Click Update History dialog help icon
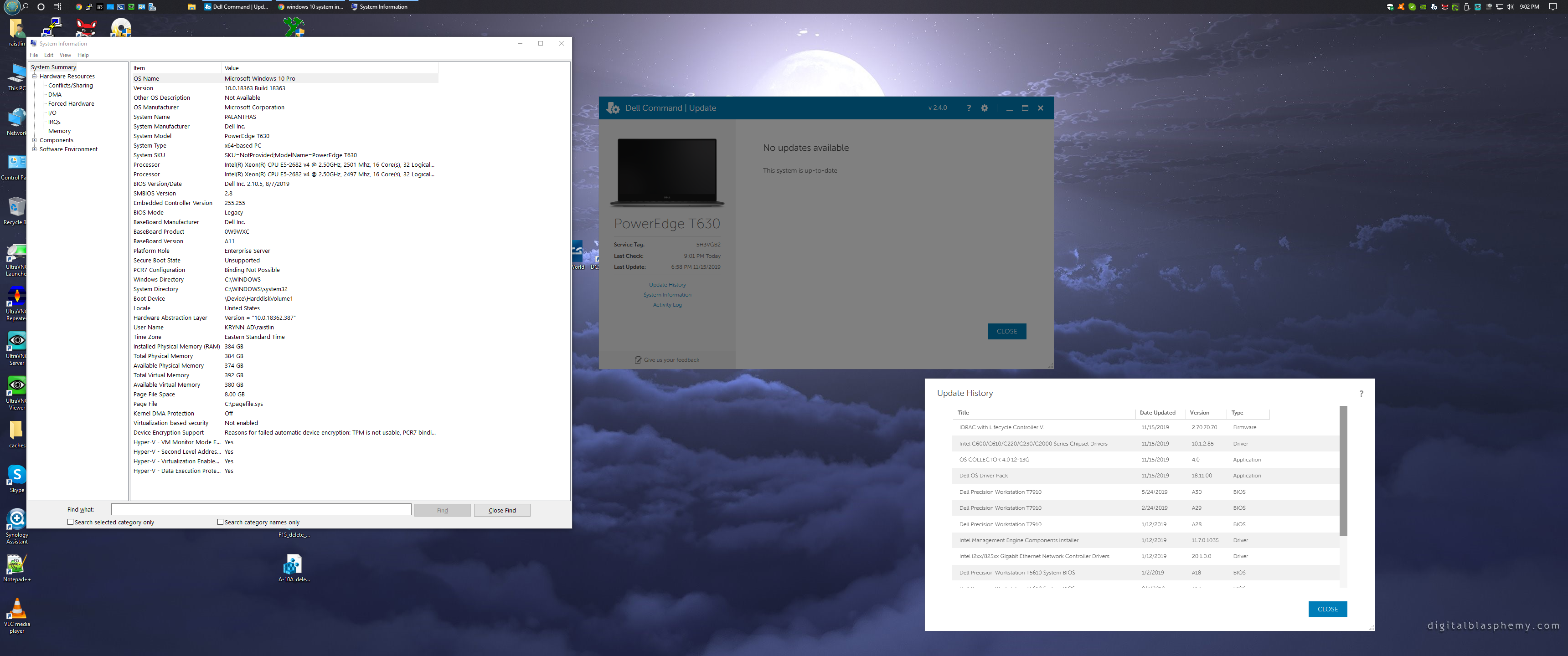 [x=1361, y=393]
